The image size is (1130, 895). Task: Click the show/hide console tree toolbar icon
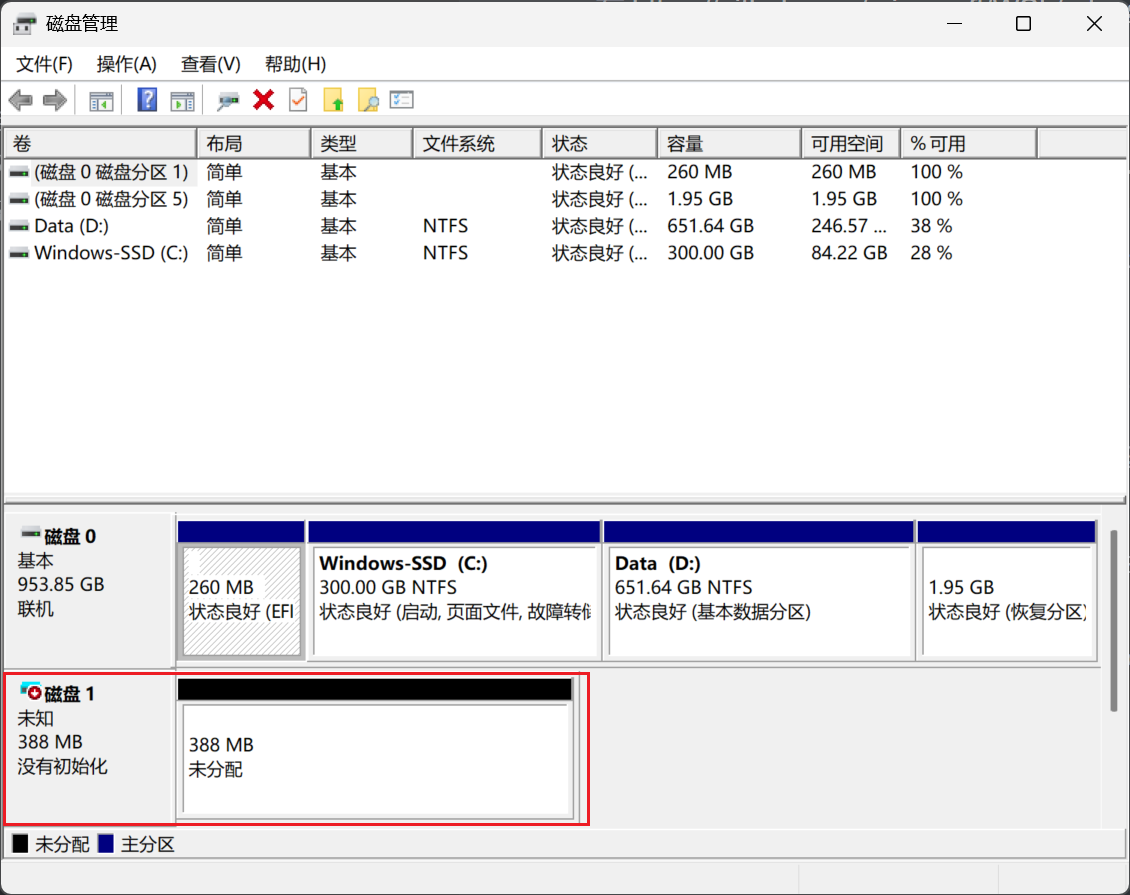click(101, 100)
